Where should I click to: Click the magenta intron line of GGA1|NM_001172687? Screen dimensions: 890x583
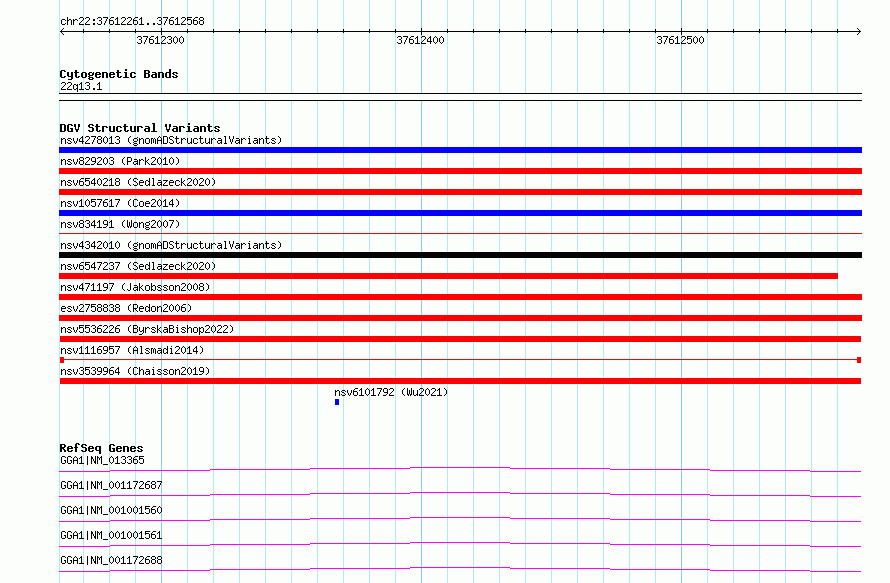[460, 493]
